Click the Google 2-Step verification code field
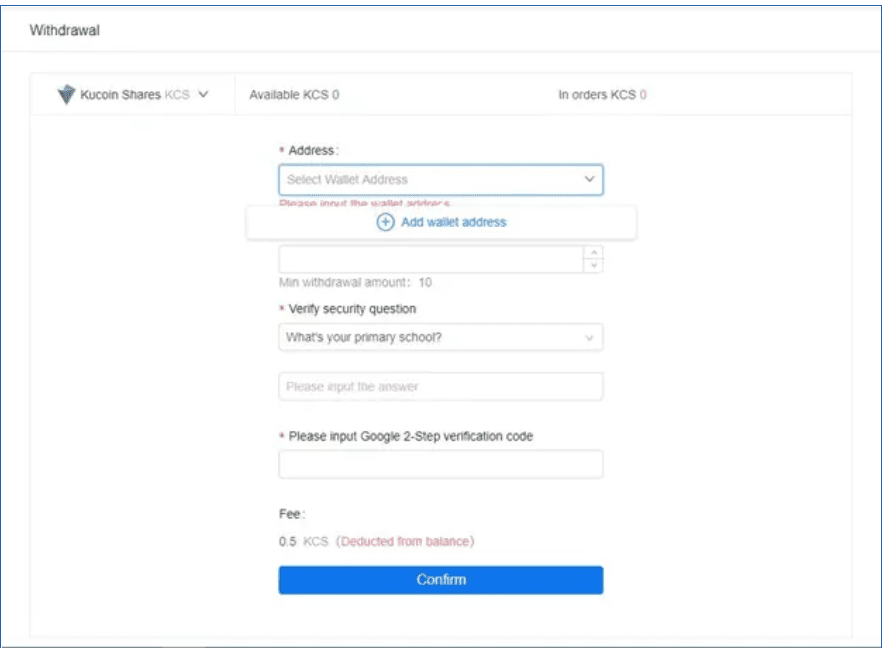This screenshot has height=648, width=882. (x=440, y=464)
